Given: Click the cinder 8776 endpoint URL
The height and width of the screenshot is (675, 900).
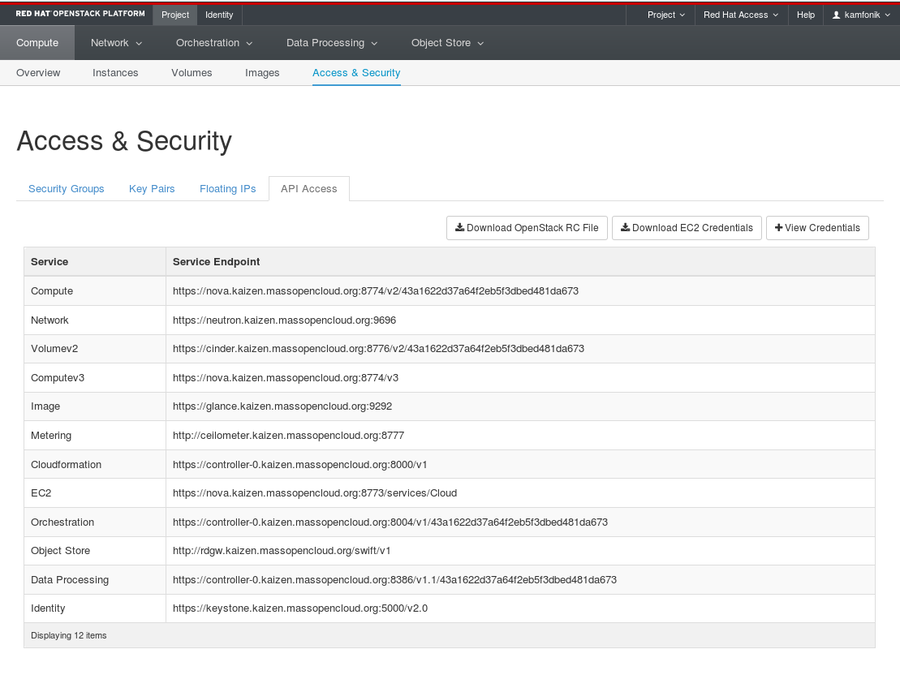Looking at the screenshot, I should (378, 348).
